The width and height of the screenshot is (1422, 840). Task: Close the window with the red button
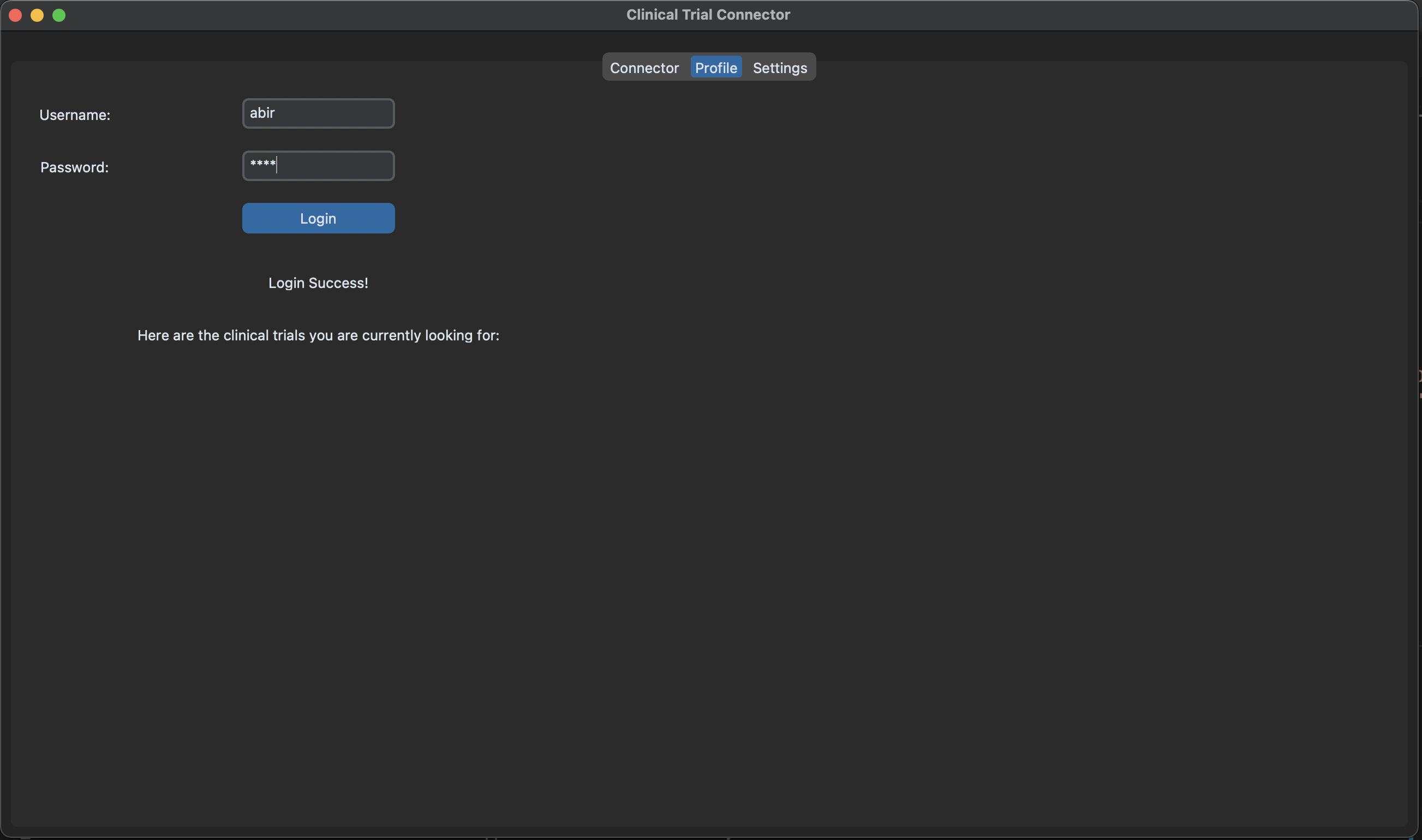(15, 15)
